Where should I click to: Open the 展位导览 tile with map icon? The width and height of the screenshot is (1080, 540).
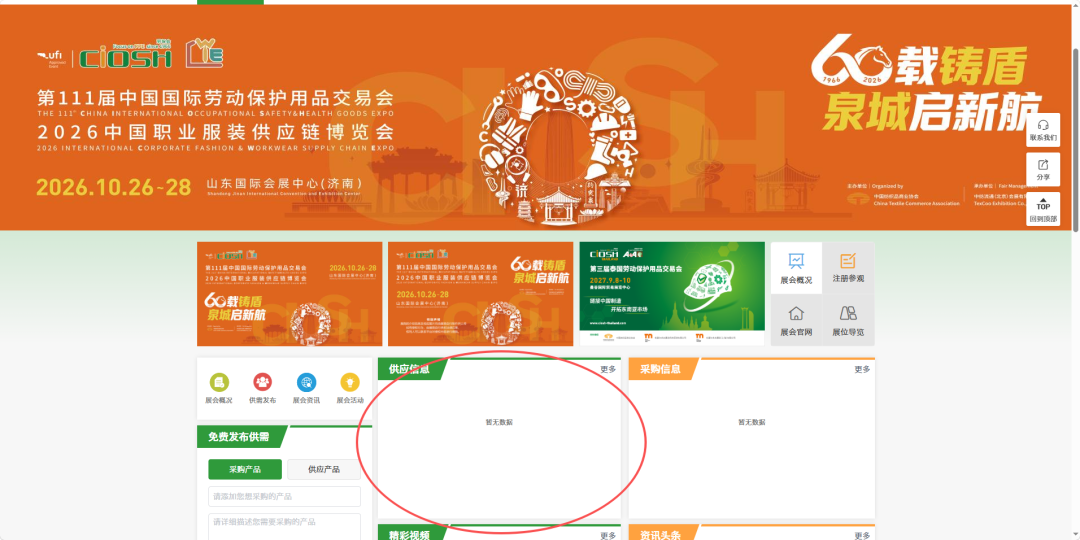click(x=848, y=320)
